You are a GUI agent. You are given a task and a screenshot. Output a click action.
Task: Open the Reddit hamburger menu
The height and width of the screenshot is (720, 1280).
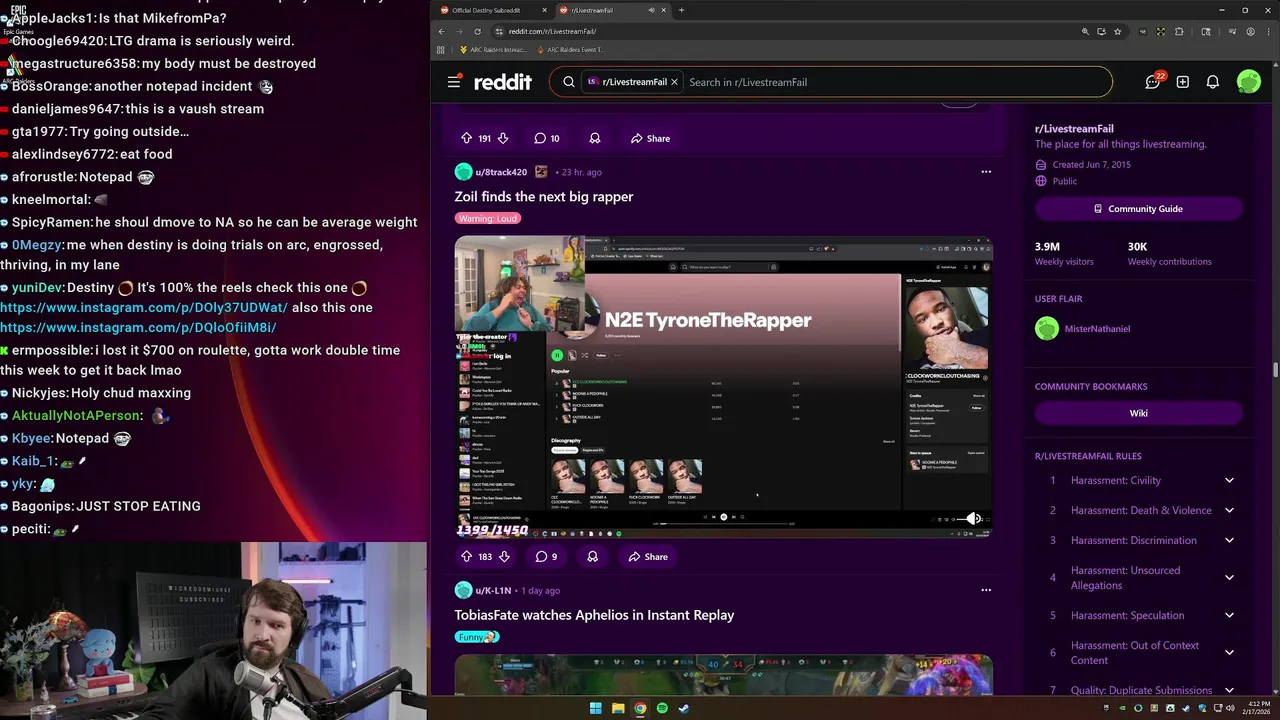[x=454, y=82]
